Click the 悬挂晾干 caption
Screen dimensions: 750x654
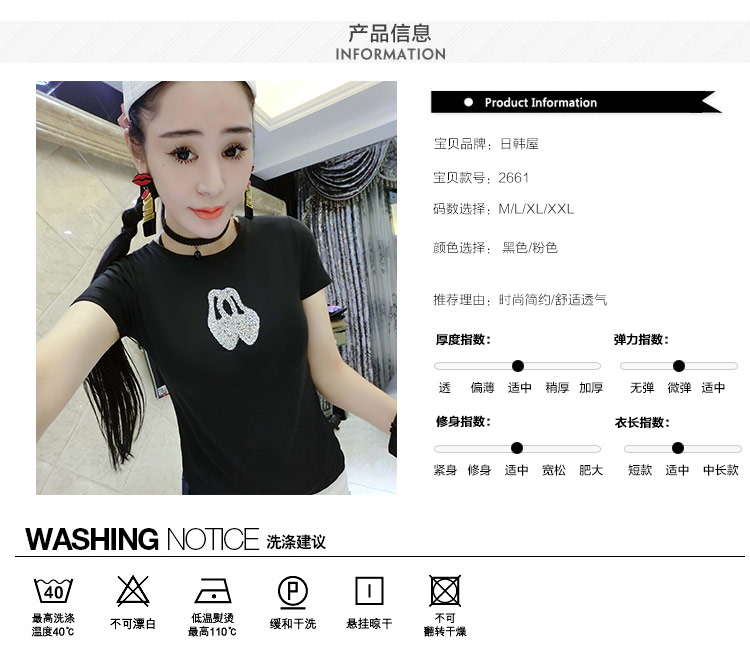point(369,624)
